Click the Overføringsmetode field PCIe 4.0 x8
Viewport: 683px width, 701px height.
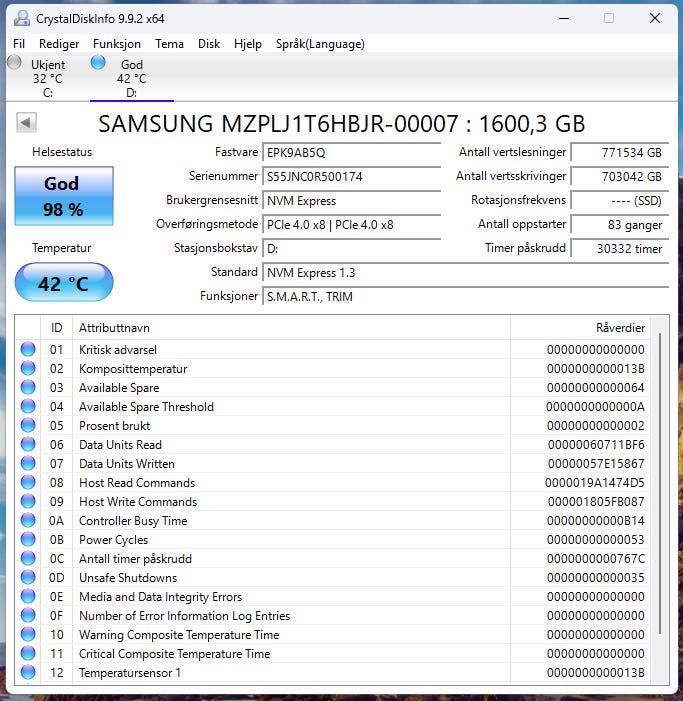(x=351, y=225)
